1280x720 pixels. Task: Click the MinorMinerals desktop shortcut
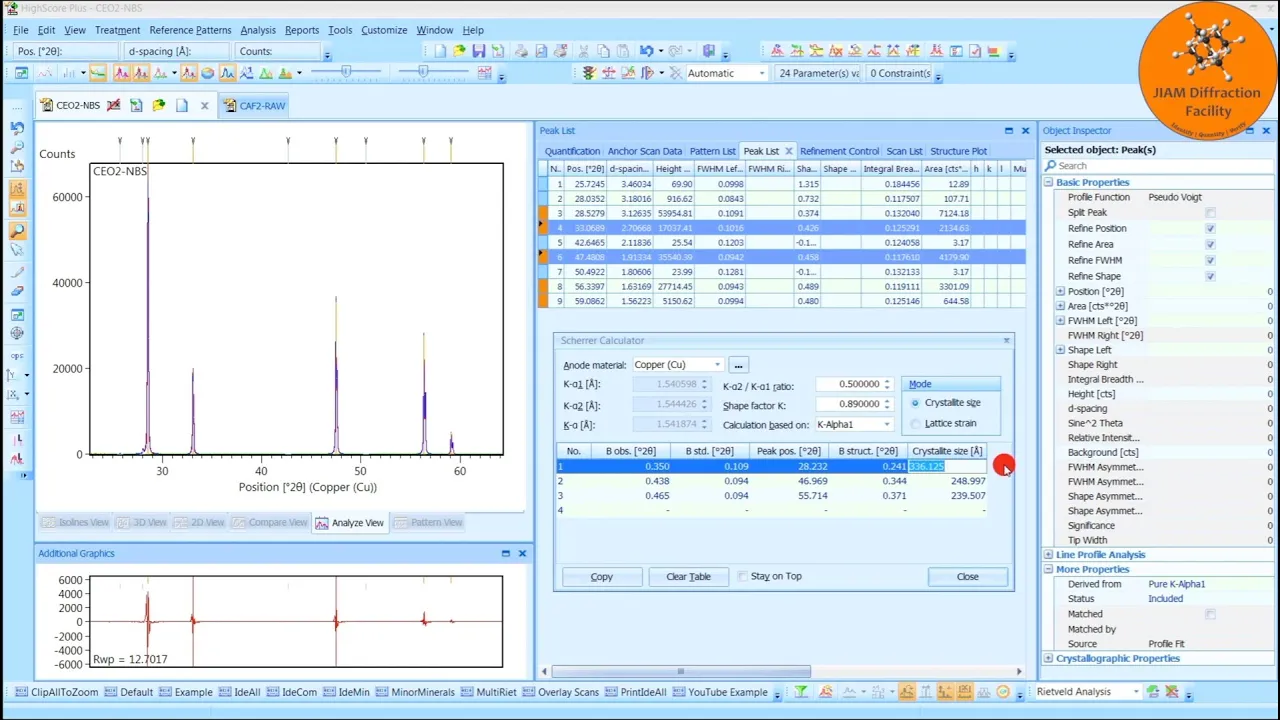[x=414, y=692]
